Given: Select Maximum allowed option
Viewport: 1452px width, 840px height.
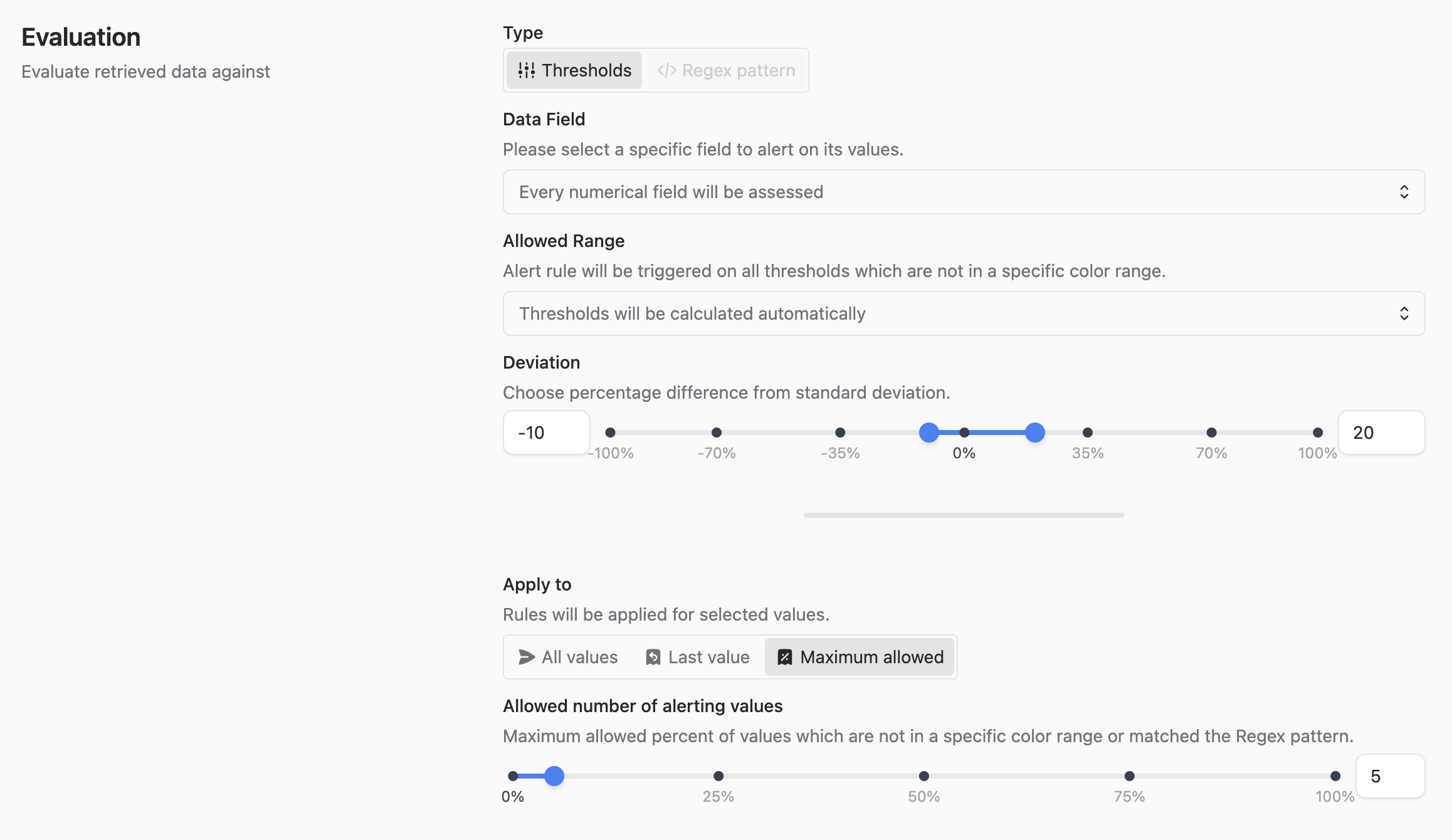Looking at the screenshot, I should [860, 657].
